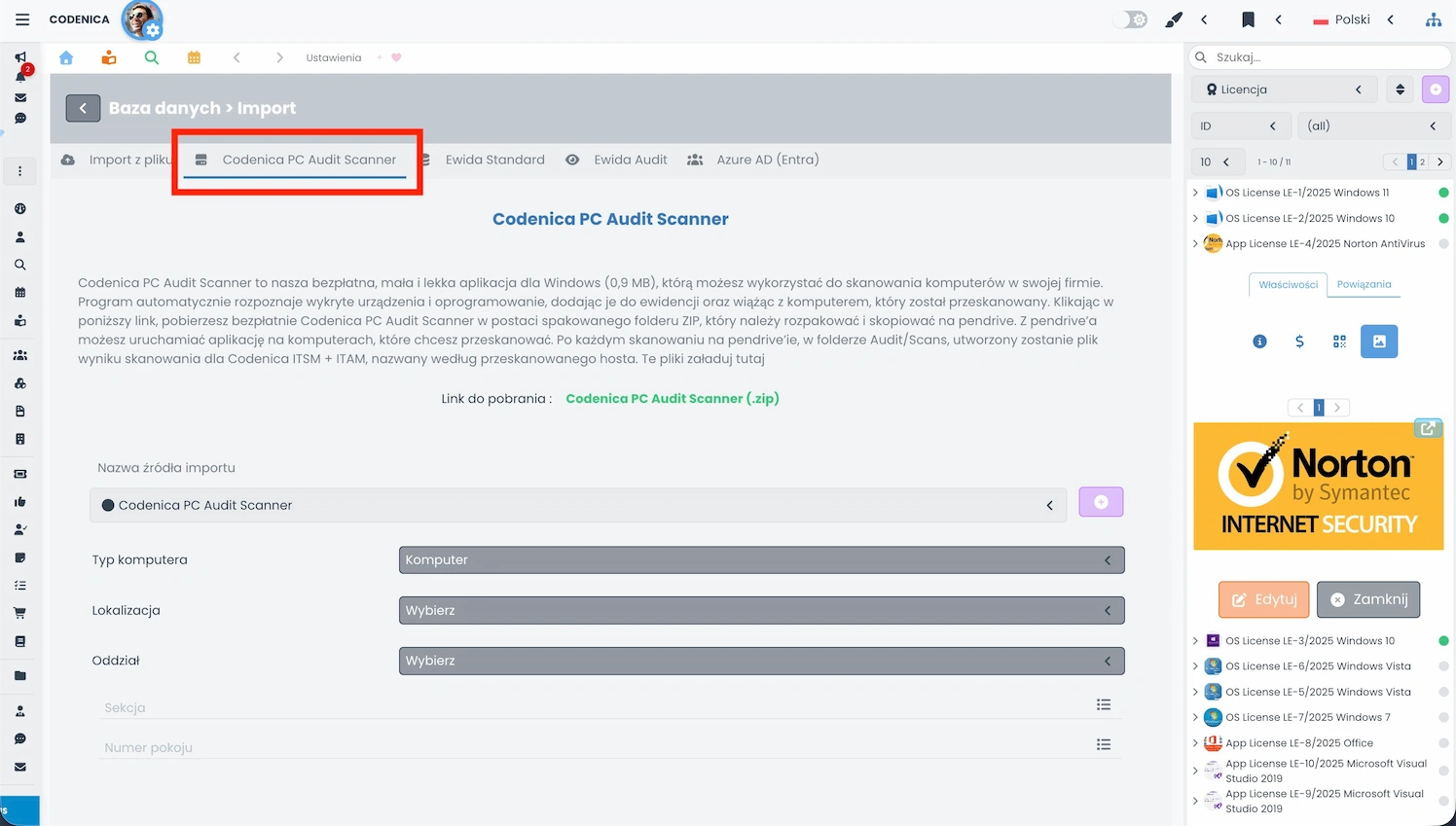This screenshot has height=826, width=1456.
Task: Toggle the sidebar with the hamburger menu
Action: point(21,18)
